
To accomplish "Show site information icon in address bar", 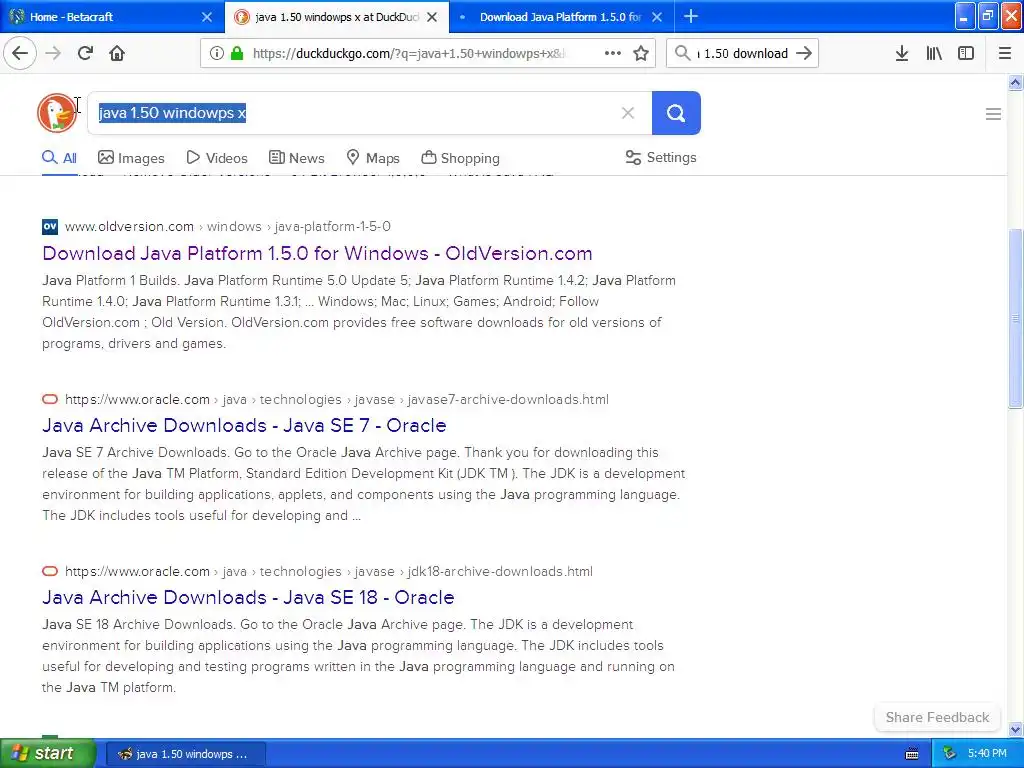I will pyautogui.click(x=216, y=53).
